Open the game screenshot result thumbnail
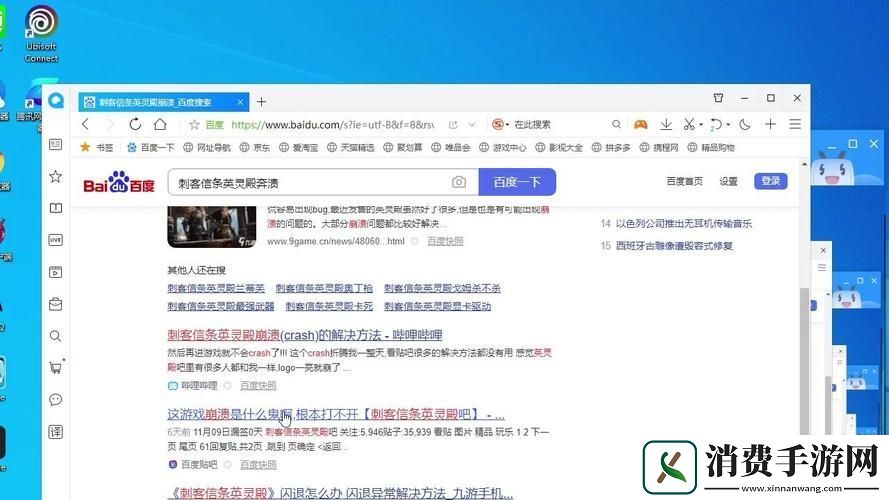Viewport: 889px width, 500px height. coord(211,227)
